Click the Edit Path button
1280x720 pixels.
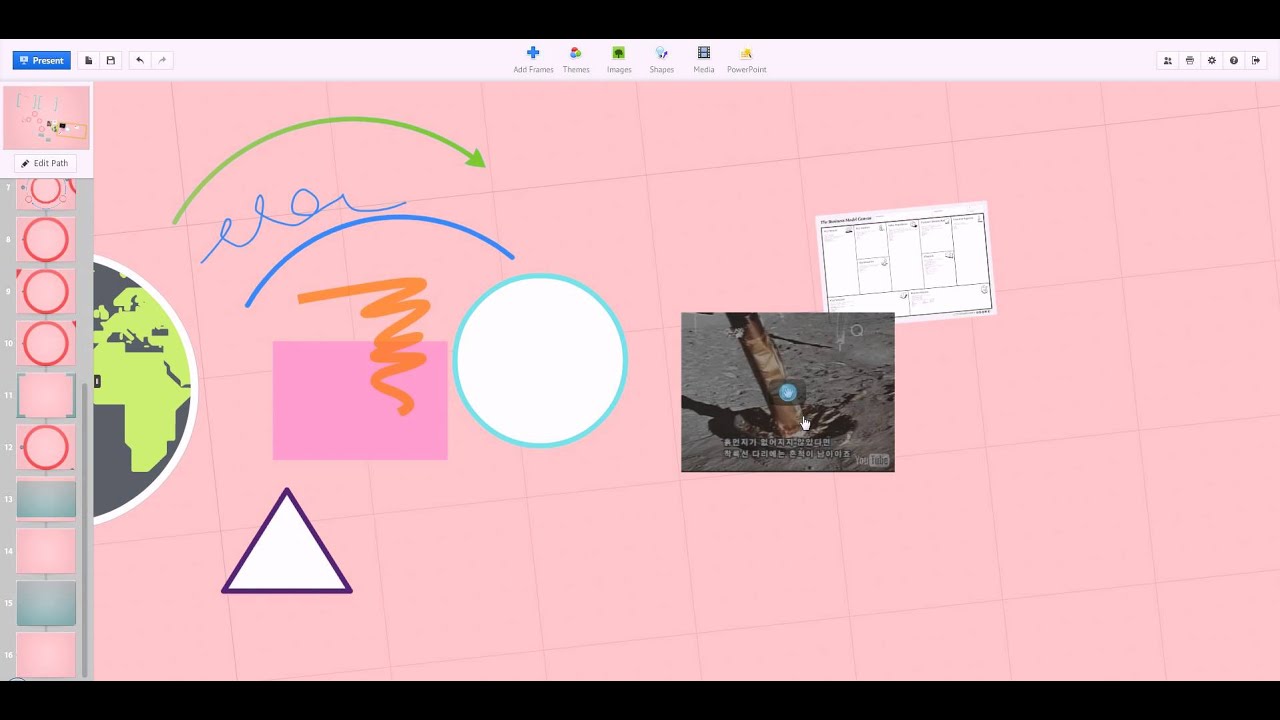(x=46, y=163)
